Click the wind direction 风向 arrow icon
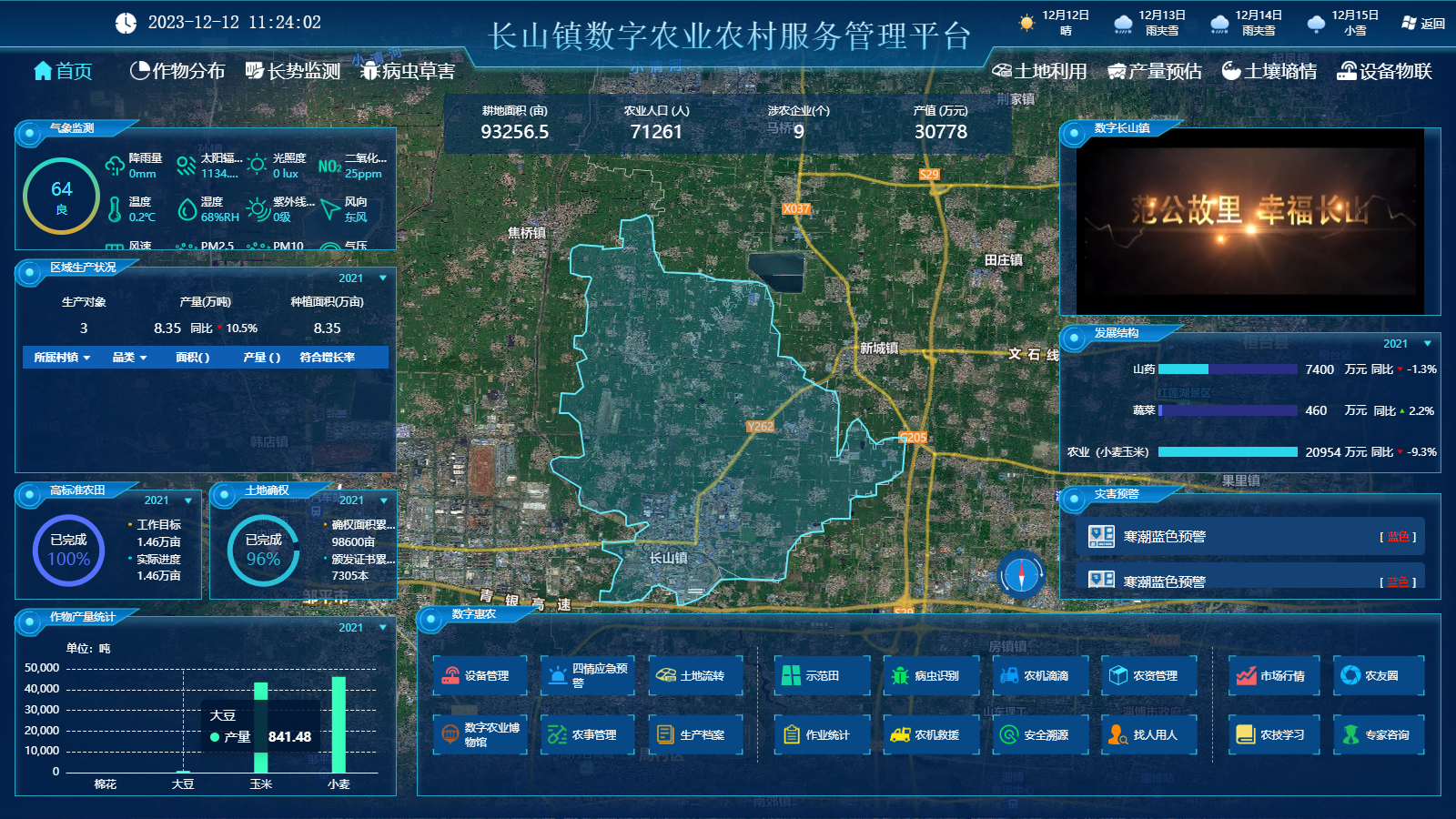 tap(329, 209)
